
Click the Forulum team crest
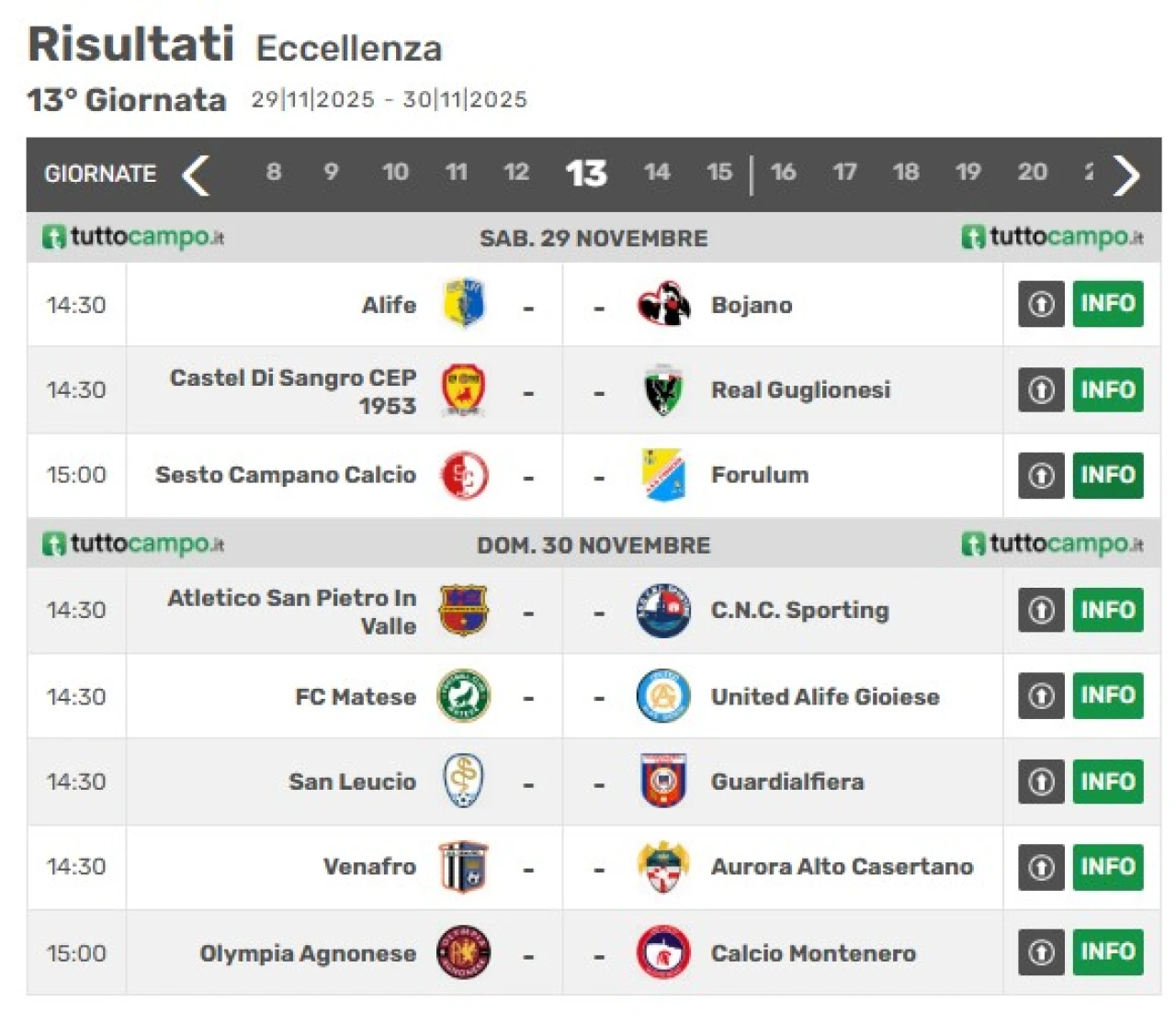tap(663, 475)
